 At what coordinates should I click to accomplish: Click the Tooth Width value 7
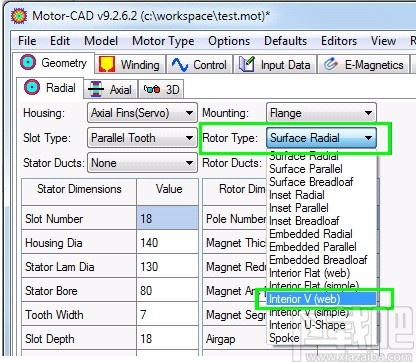[167, 315]
